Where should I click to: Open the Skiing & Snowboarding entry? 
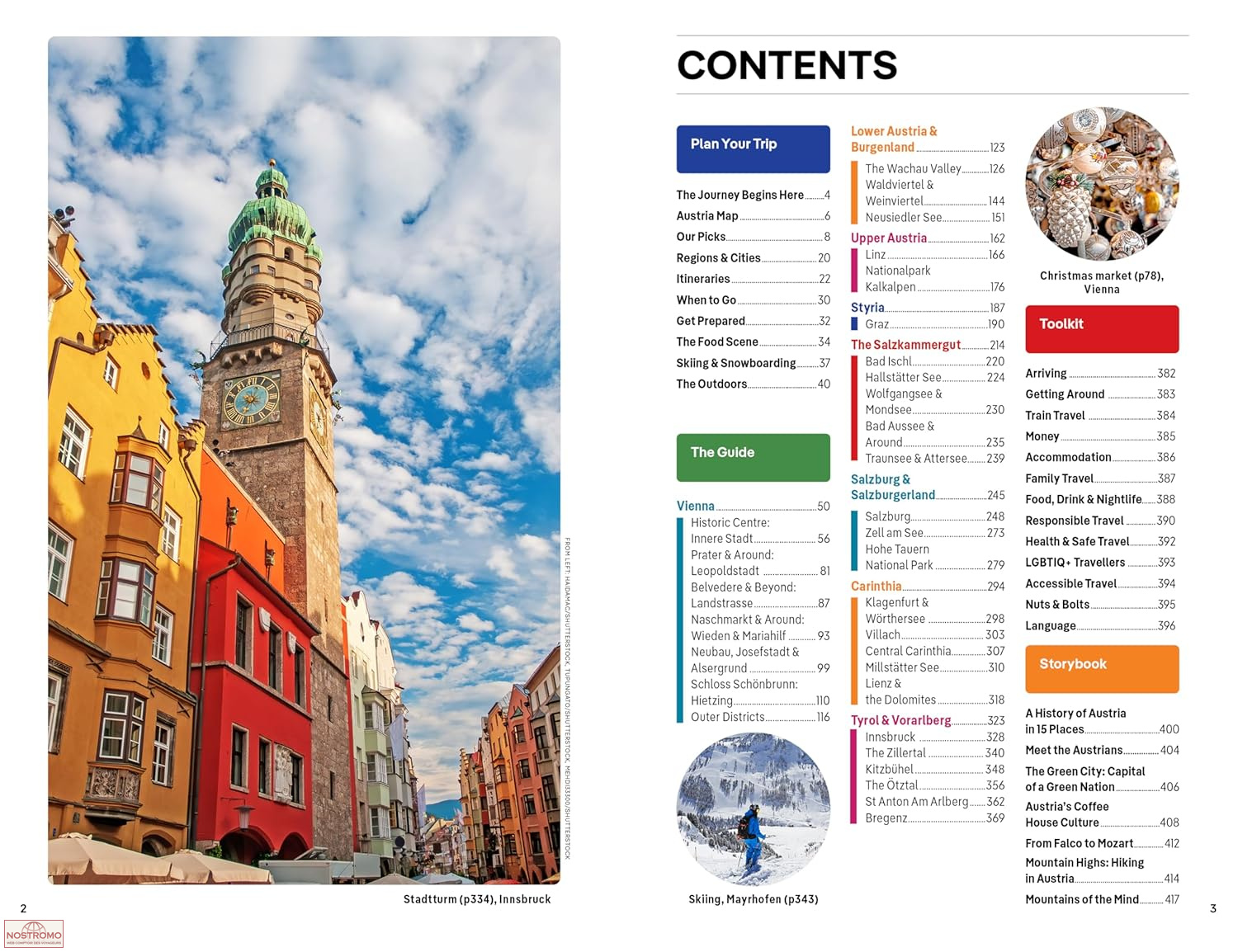(735, 363)
